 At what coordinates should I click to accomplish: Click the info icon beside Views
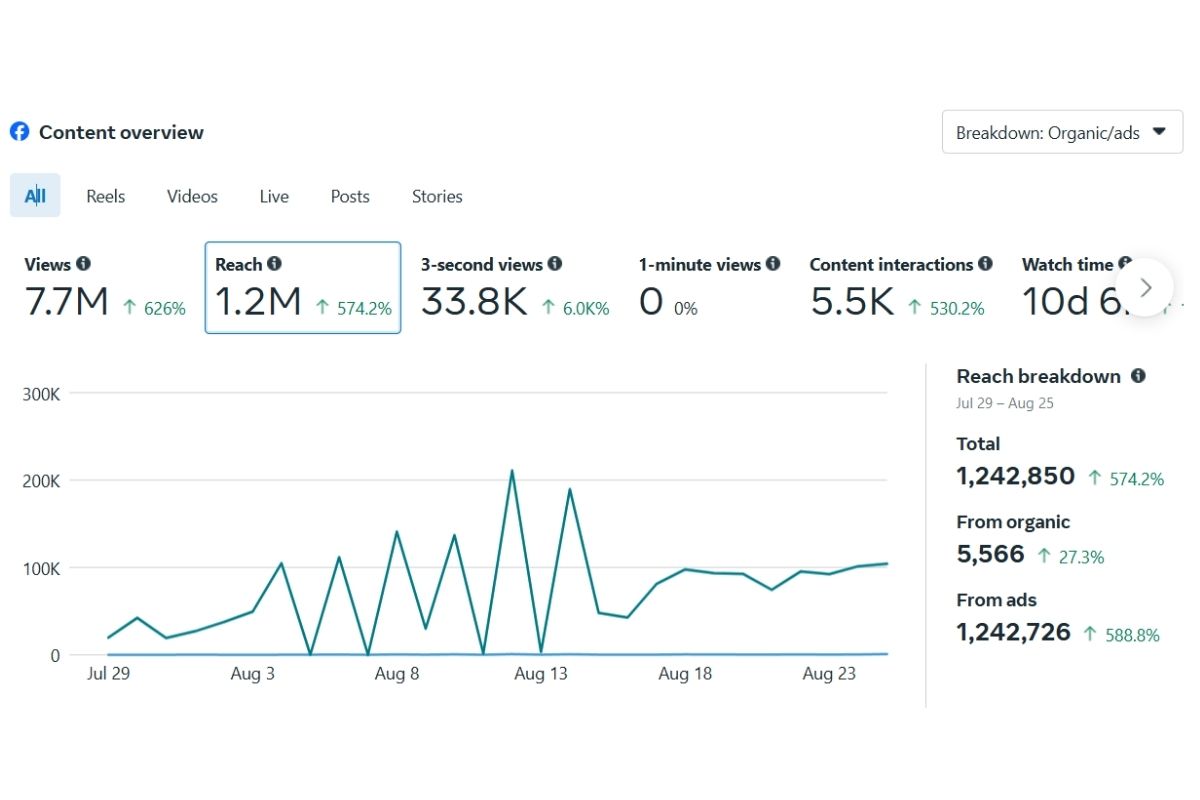[83, 264]
